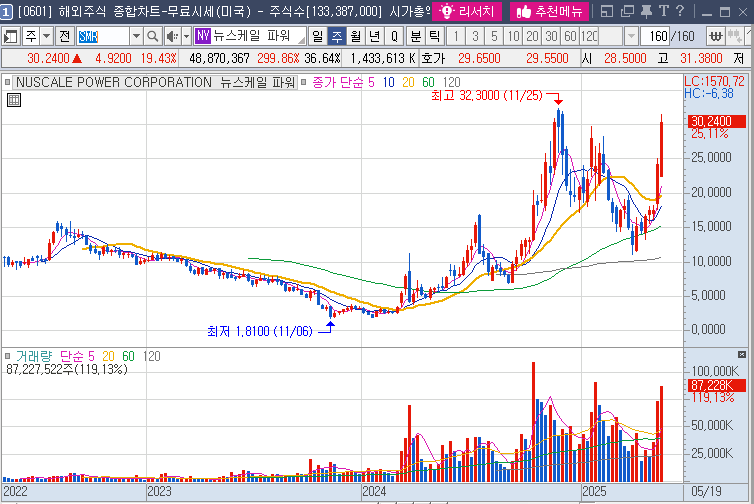Click the 5 period moving average legend

pyautogui.click(x=371, y=82)
